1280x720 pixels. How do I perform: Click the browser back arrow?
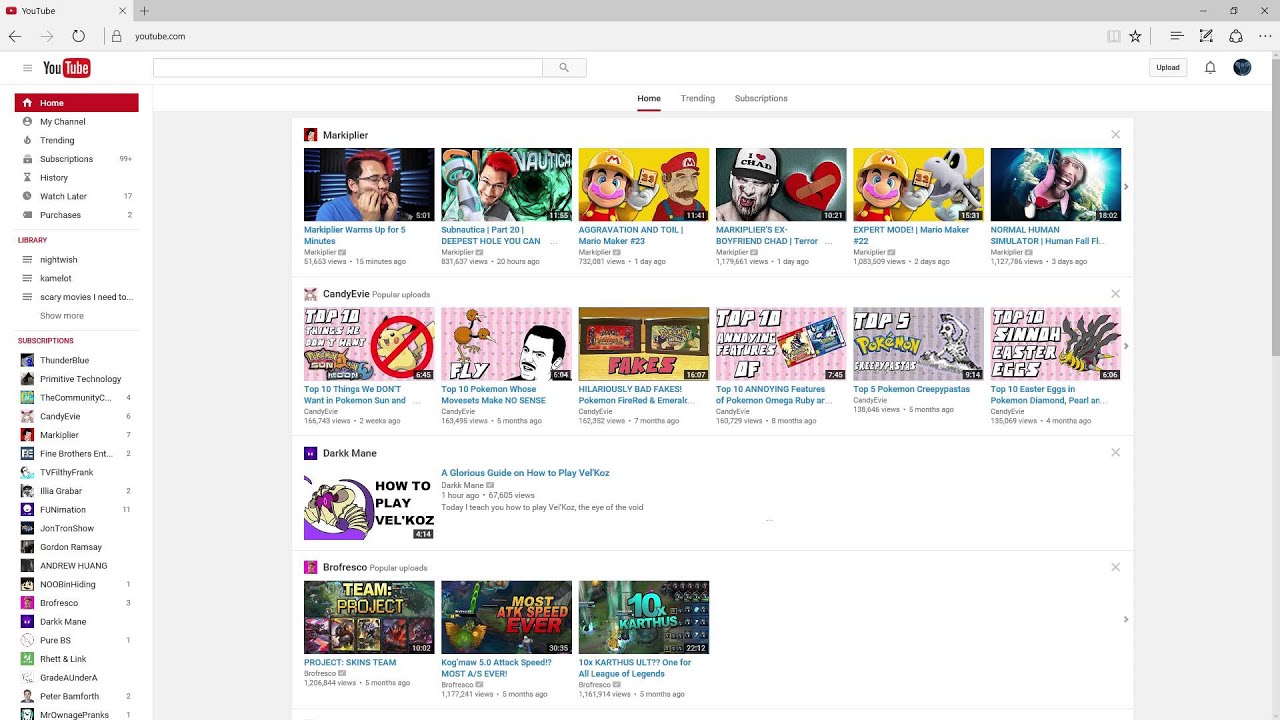(15, 36)
